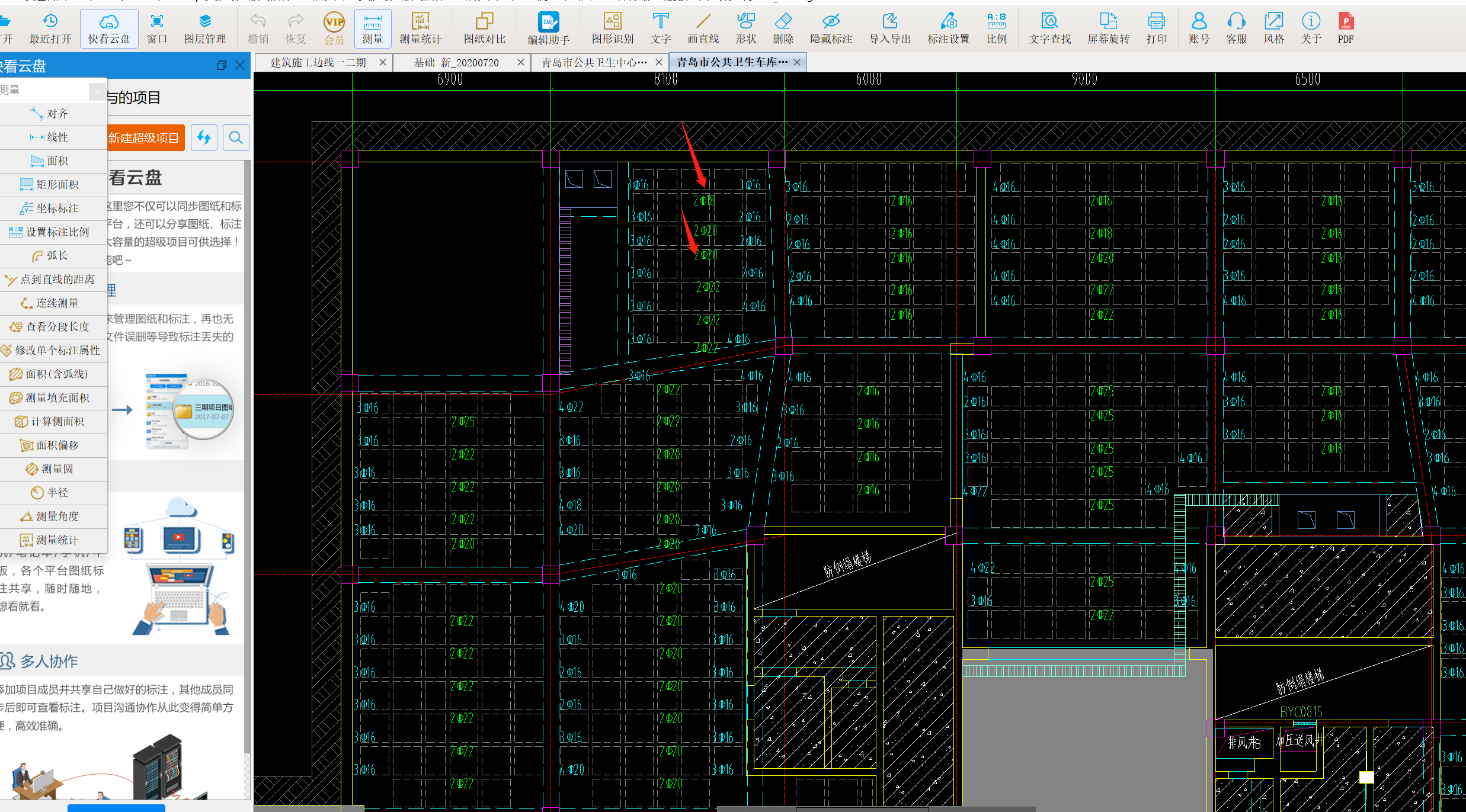This screenshot has height=812, width=1466.
Task: Toggle the 快看云盘 cloud panel button
Action: [x=109, y=28]
